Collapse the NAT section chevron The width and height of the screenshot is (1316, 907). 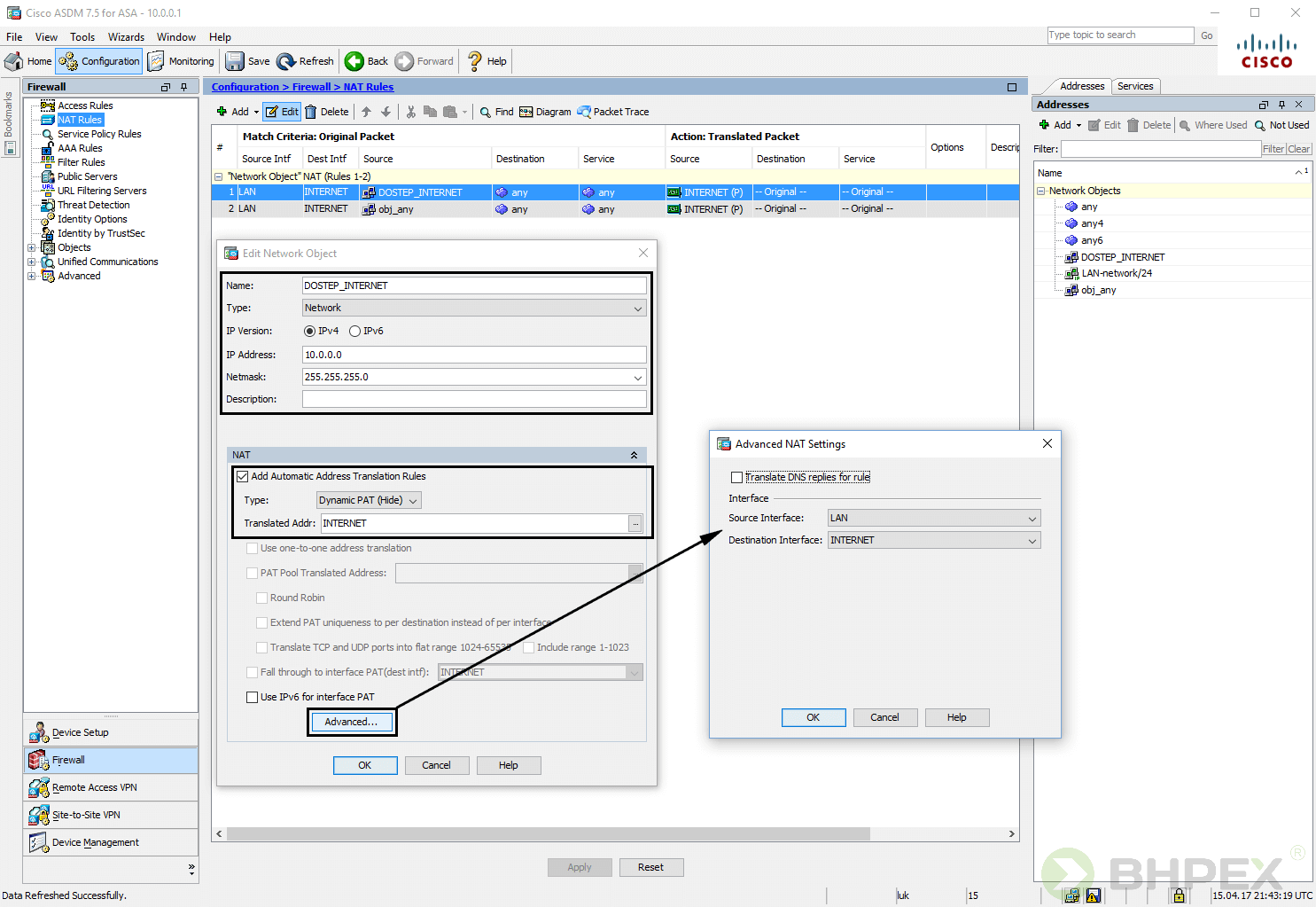(x=634, y=455)
